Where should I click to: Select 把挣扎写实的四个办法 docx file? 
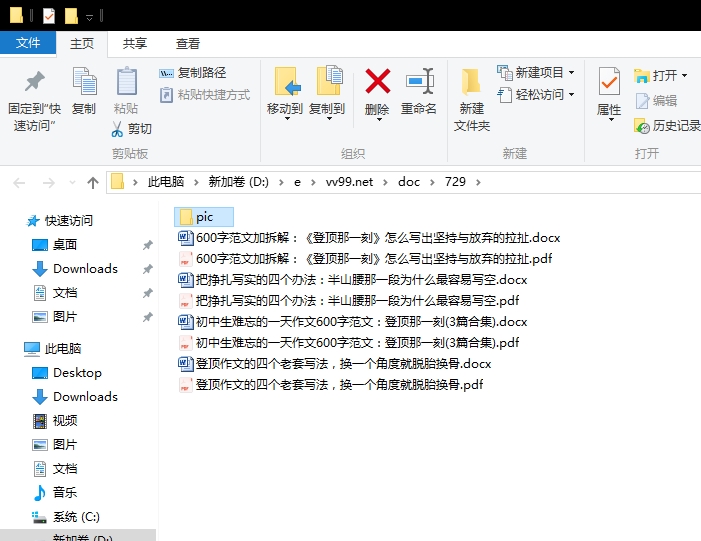click(x=353, y=279)
